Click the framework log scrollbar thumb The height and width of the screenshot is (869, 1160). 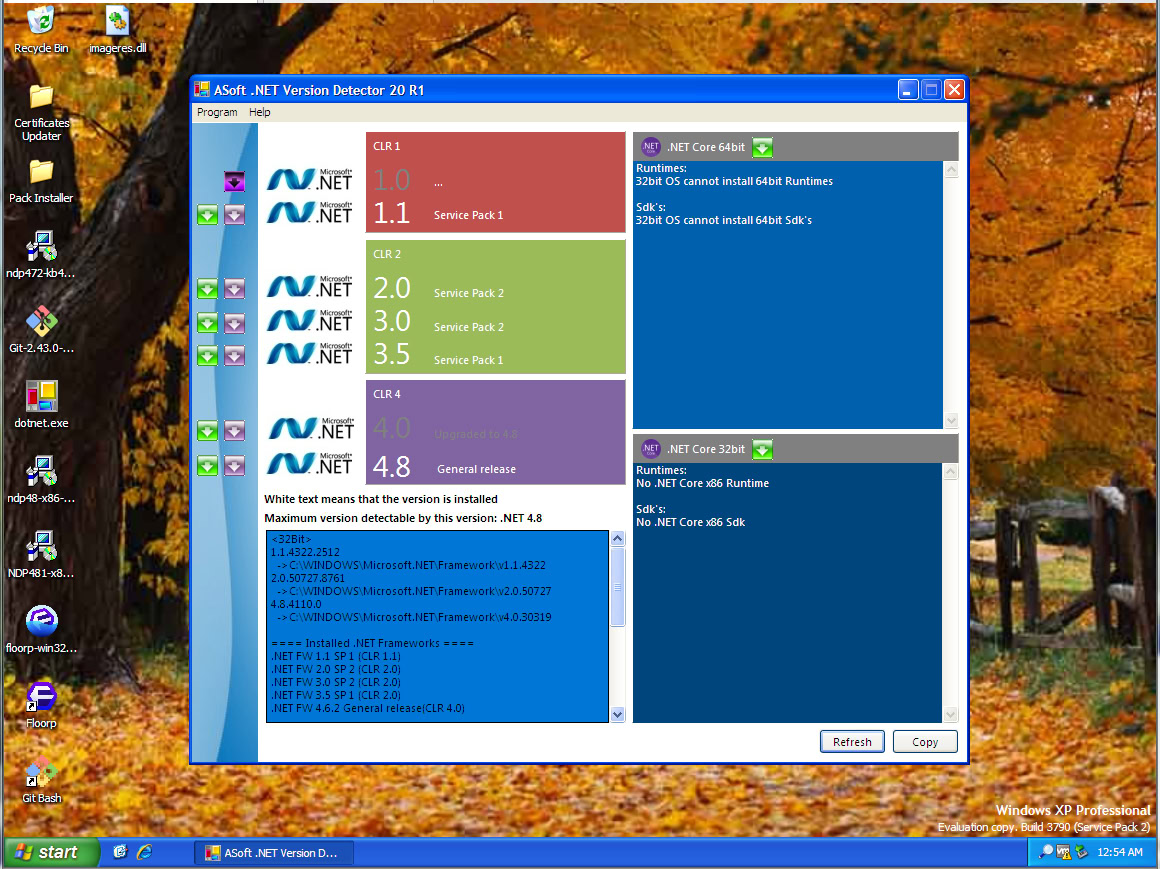[618, 586]
